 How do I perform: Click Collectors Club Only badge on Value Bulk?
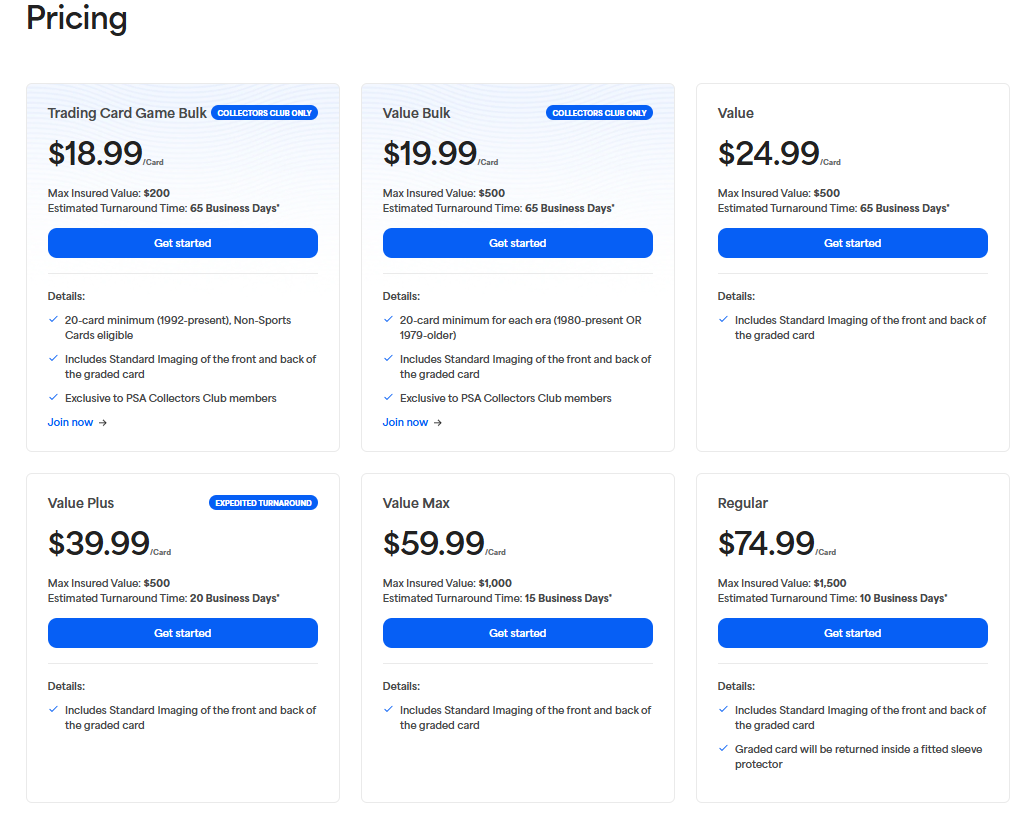coord(599,113)
